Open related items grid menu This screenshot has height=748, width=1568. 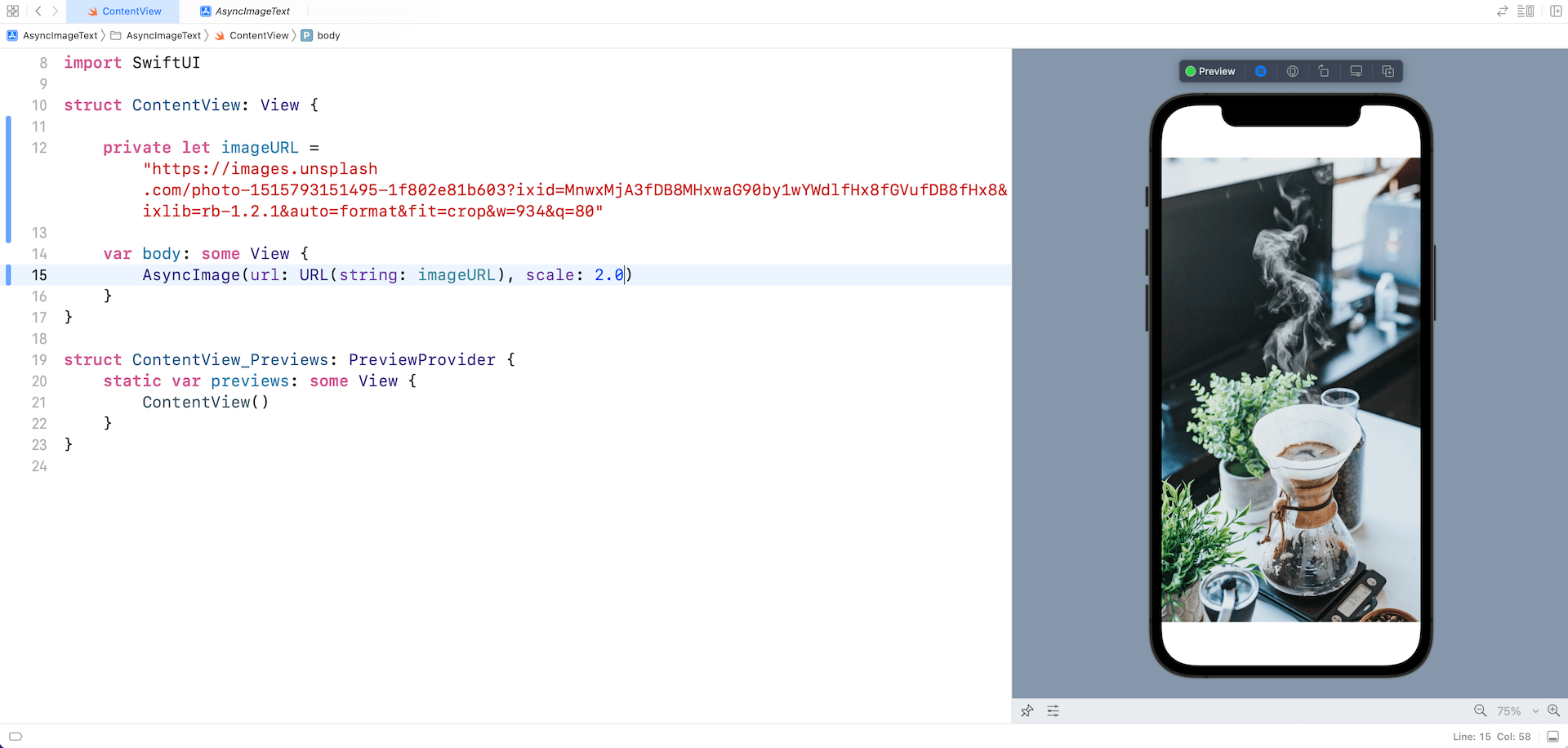[x=12, y=11]
